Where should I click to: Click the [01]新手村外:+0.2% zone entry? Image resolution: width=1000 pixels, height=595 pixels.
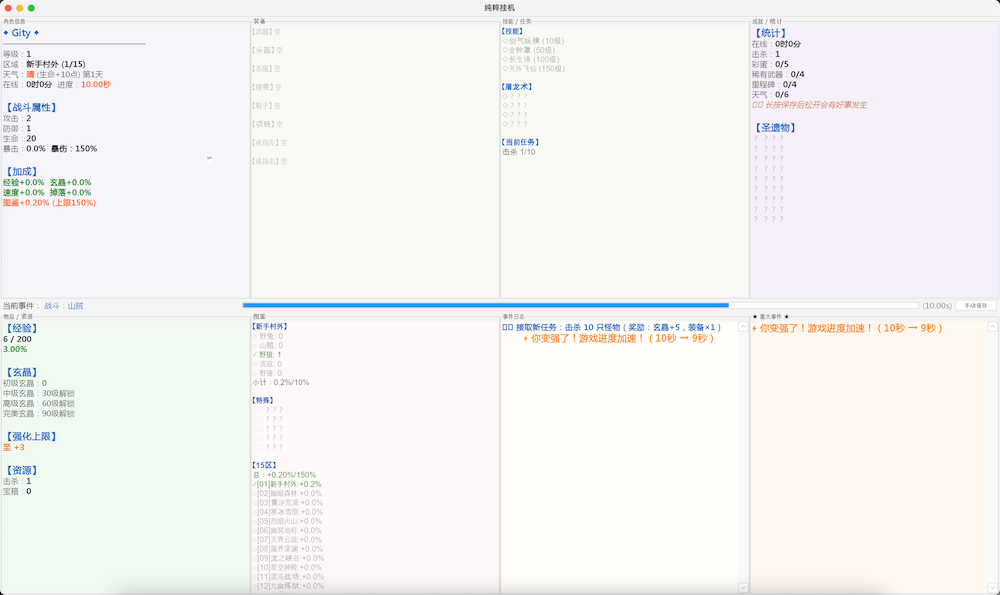[x=287, y=485]
